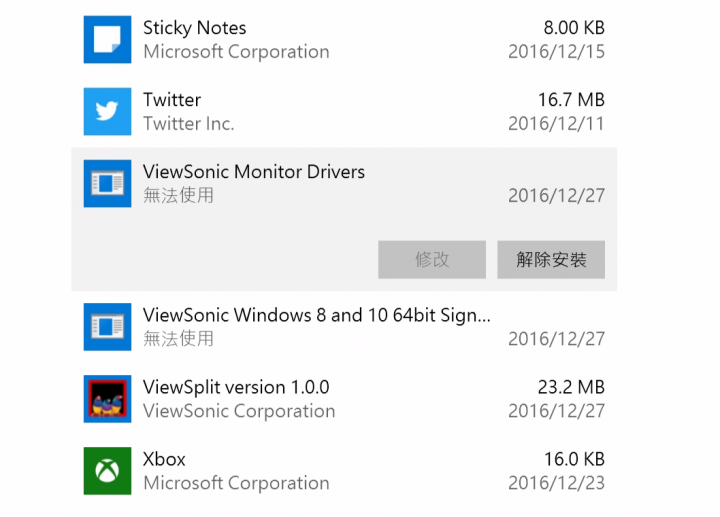This screenshot has height=517, width=720.
Task: Click the ViewSonic Monitor Drivers icon
Action: tap(107, 184)
